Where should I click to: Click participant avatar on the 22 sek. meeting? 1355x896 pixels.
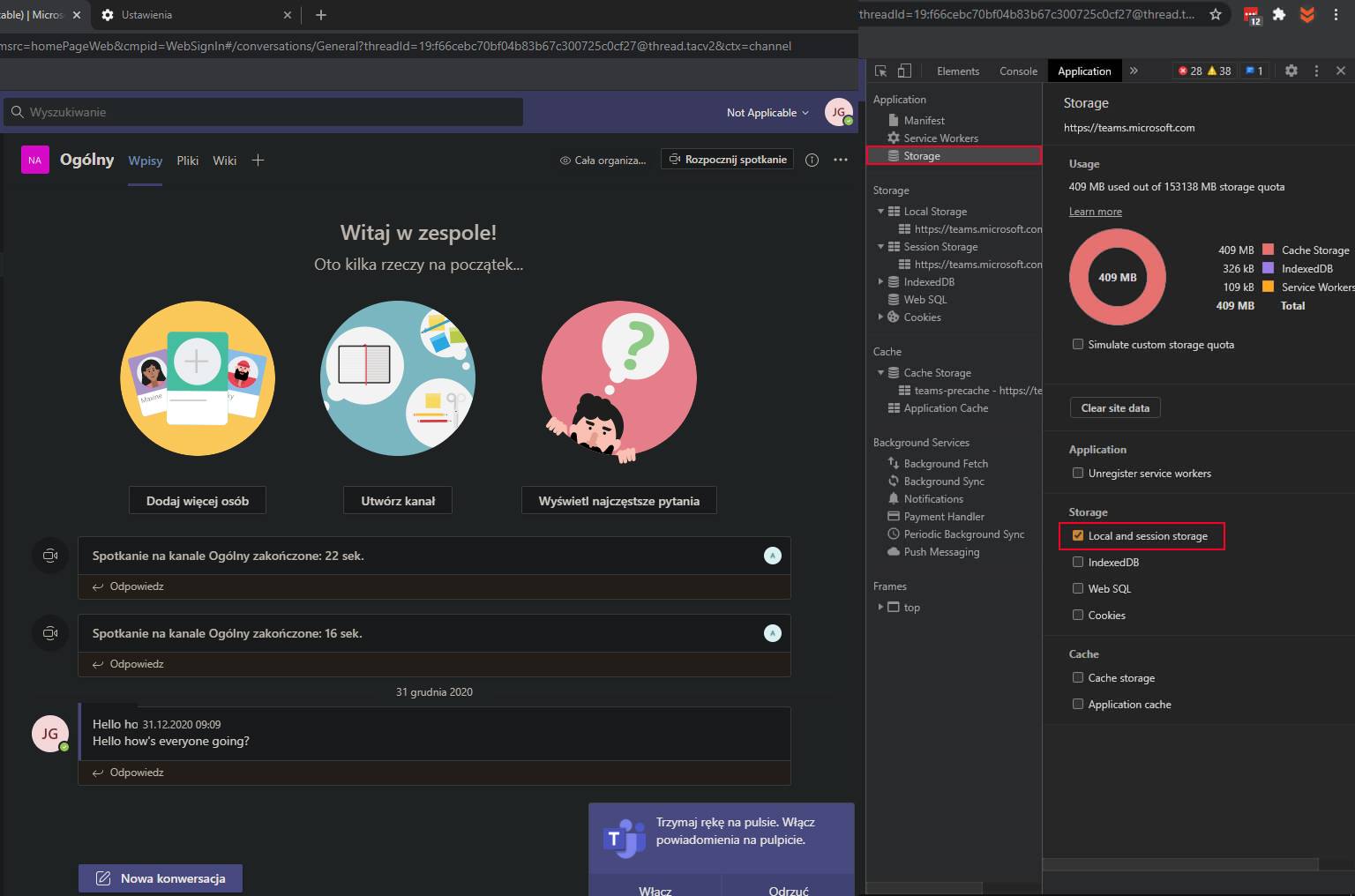point(773,556)
